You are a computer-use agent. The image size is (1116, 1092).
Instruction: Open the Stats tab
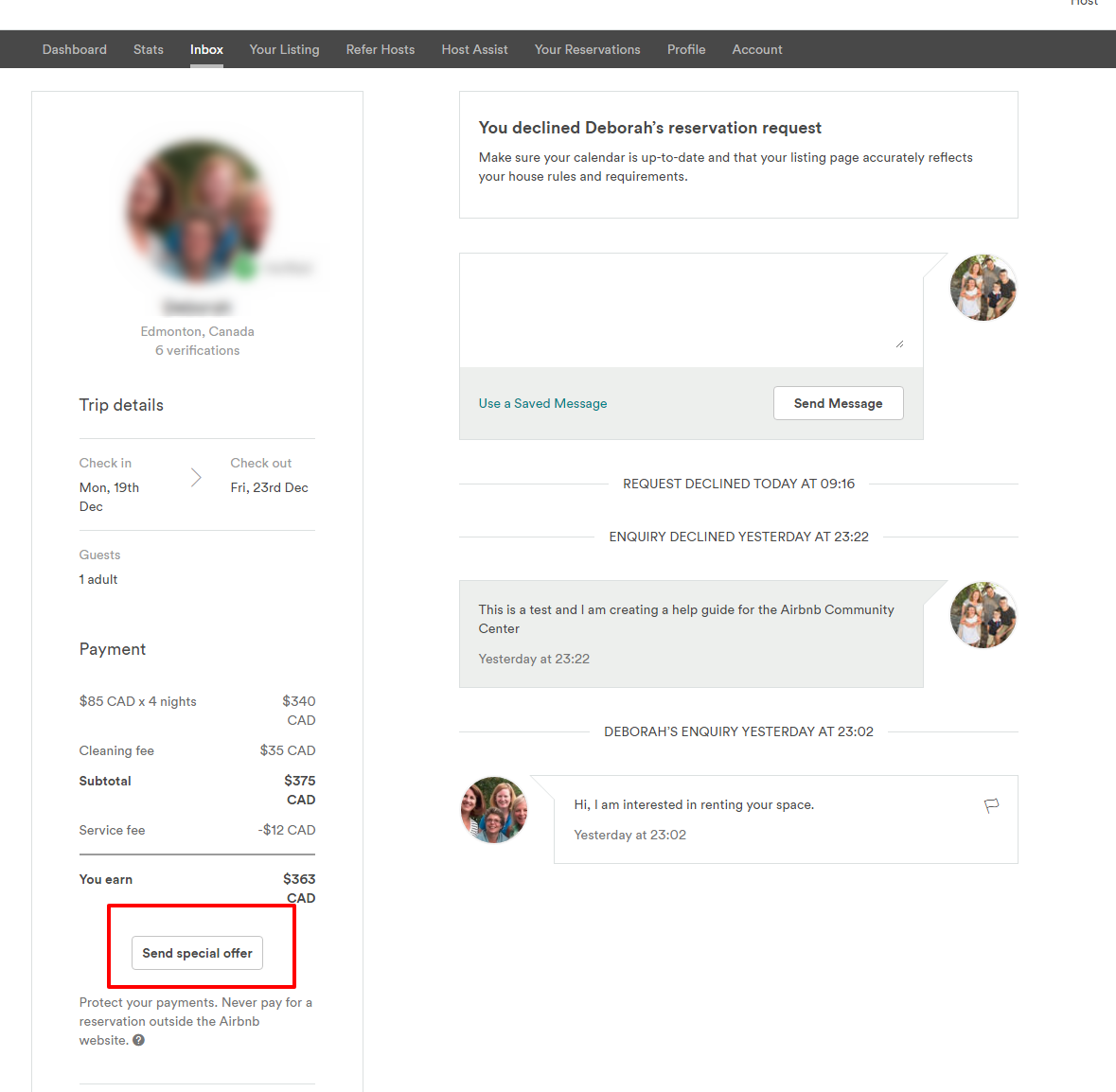(x=149, y=49)
